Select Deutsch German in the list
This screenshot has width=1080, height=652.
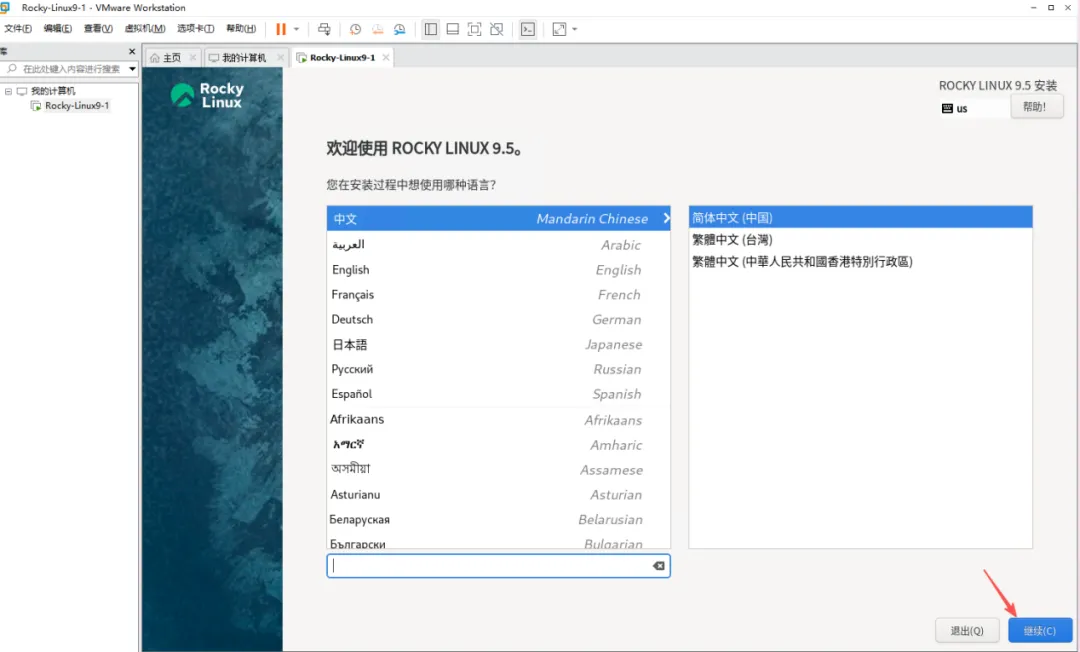click(498, 319)
